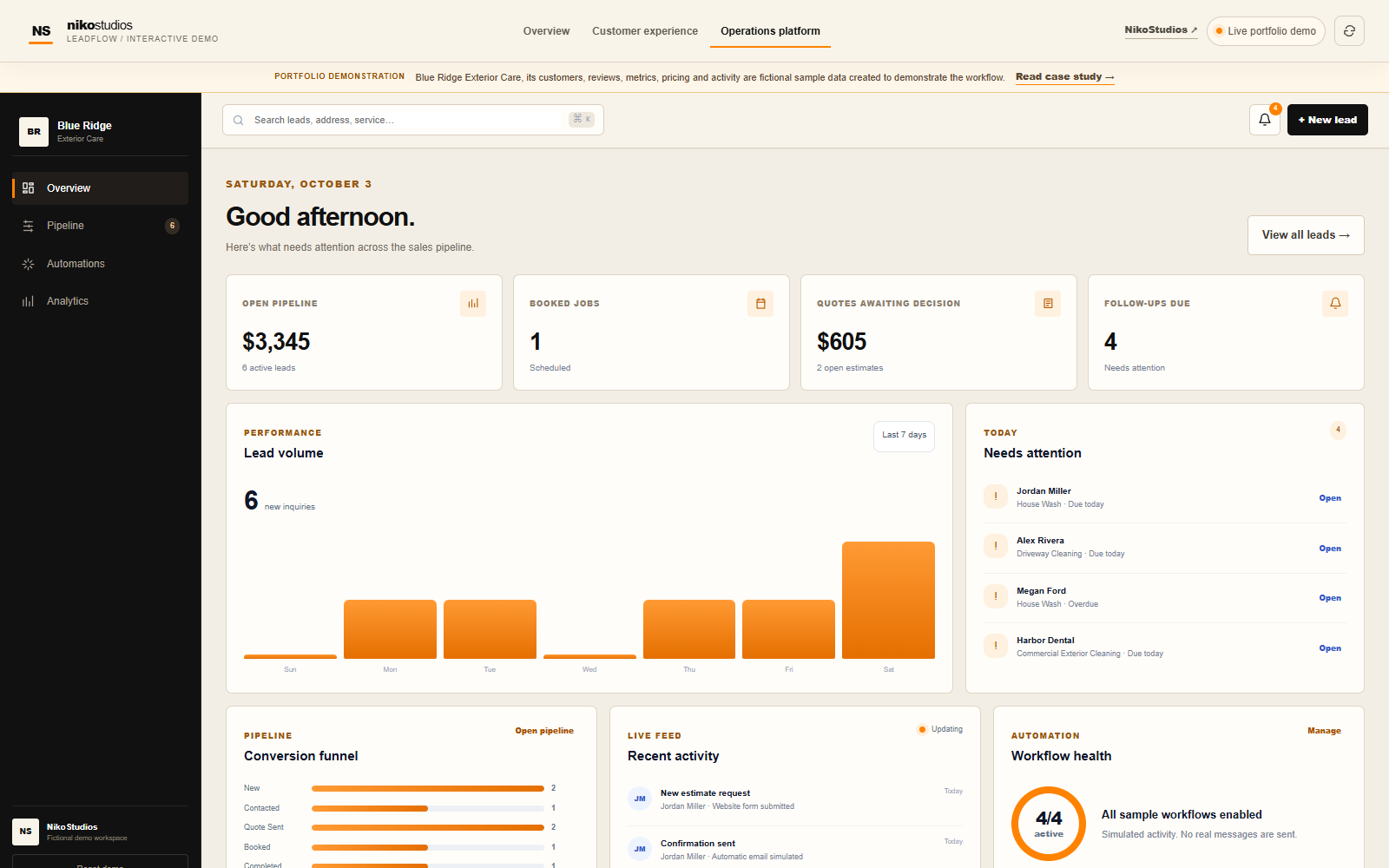Image resolution: width=1389 pixels, height=868 pixels.
Task: Open Harbor Dental's attention item
Action: 1330,648
